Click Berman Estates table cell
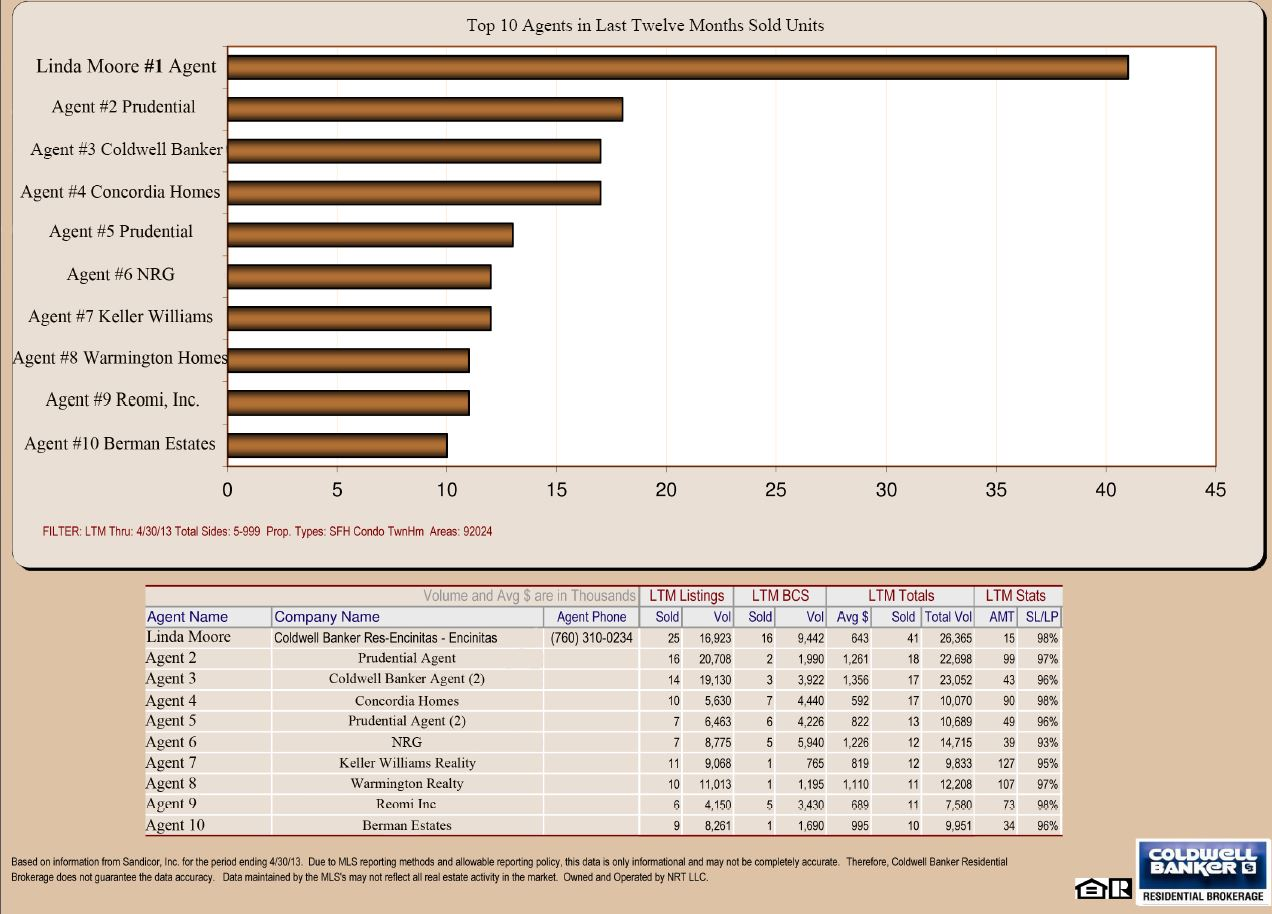The width and height of the screenshot is (1272, 914). pos(407,825)
